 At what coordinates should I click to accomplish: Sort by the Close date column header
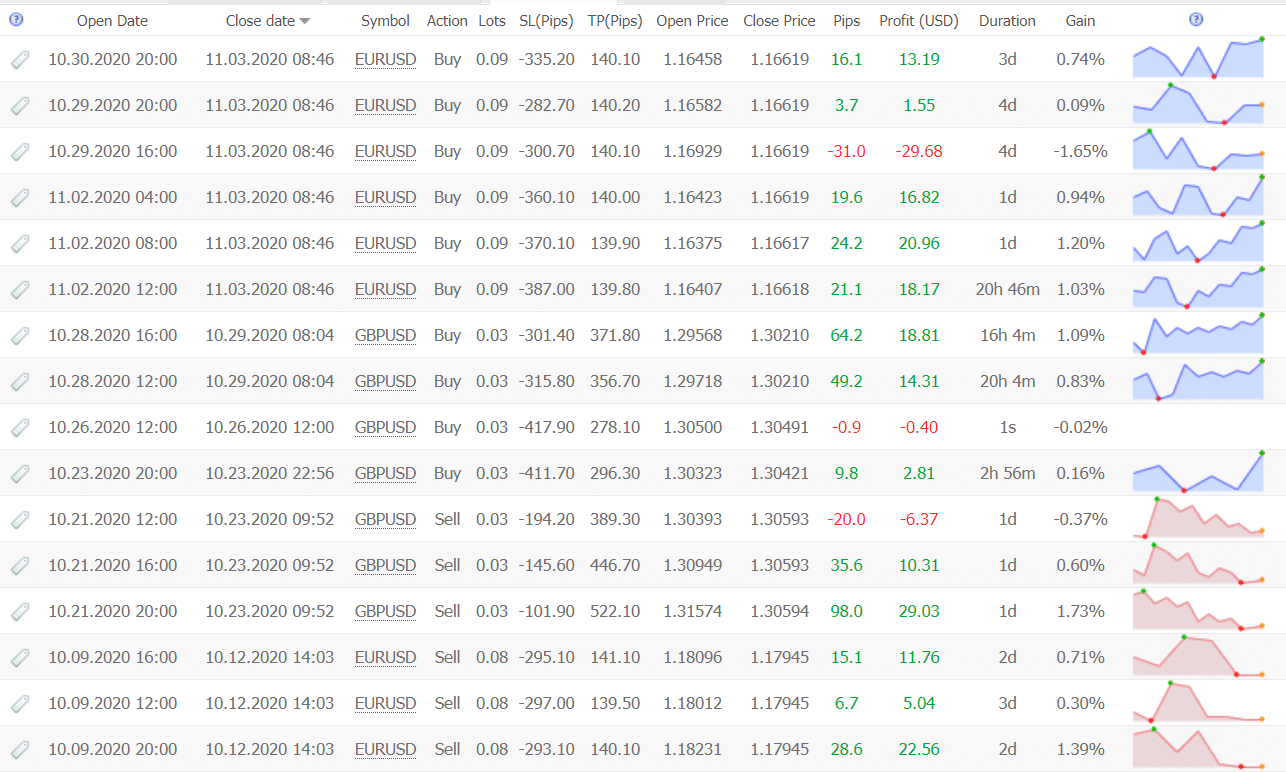coord(267,20)
